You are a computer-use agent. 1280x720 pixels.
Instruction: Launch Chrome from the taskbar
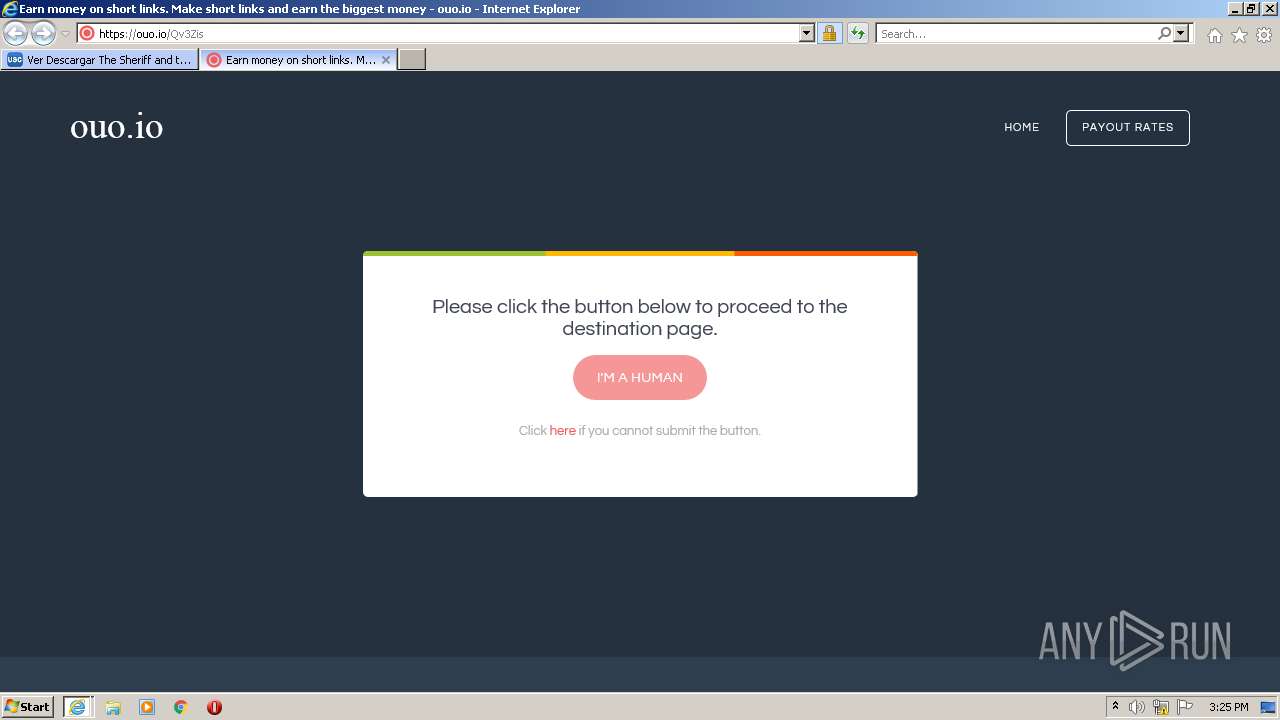coord(181,707)
